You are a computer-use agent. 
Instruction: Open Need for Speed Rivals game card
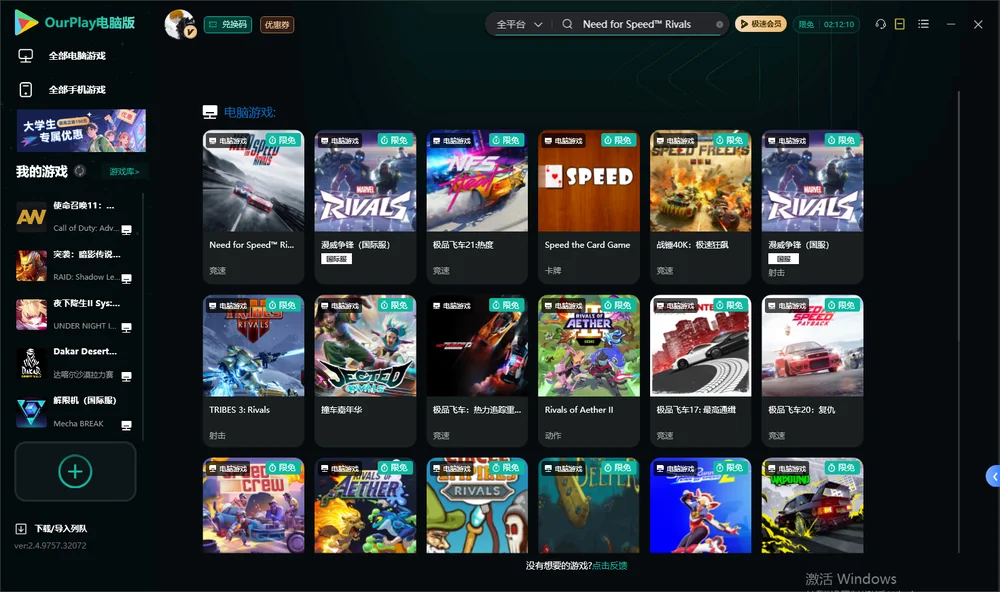pos(253,207)
